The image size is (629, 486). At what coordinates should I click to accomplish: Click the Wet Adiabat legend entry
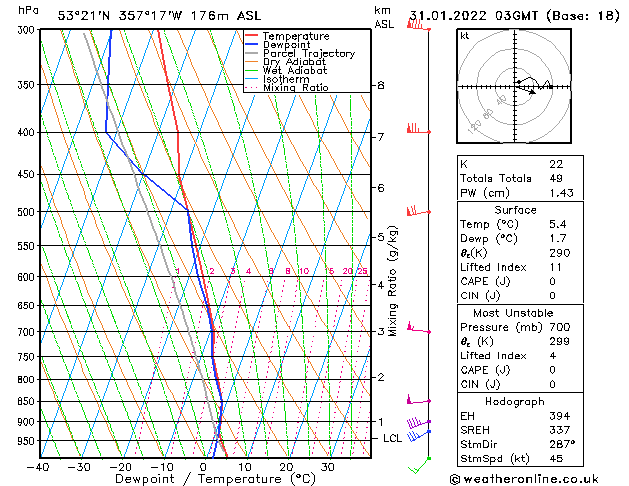(x=294, y=71)
